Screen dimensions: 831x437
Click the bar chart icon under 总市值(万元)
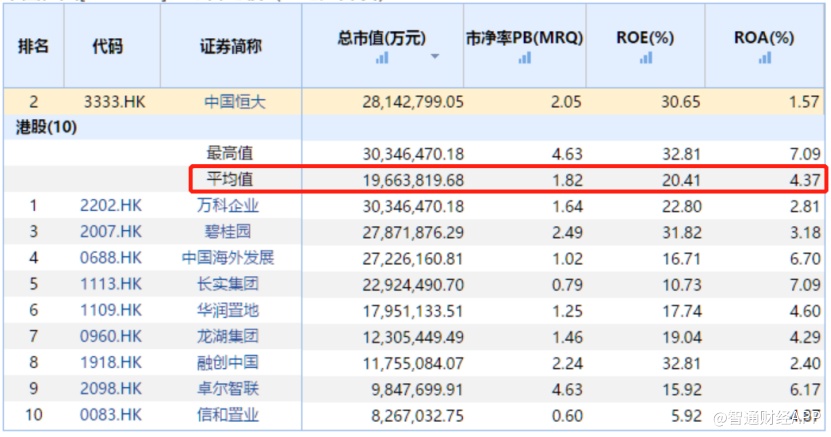[x=382, y=57]
